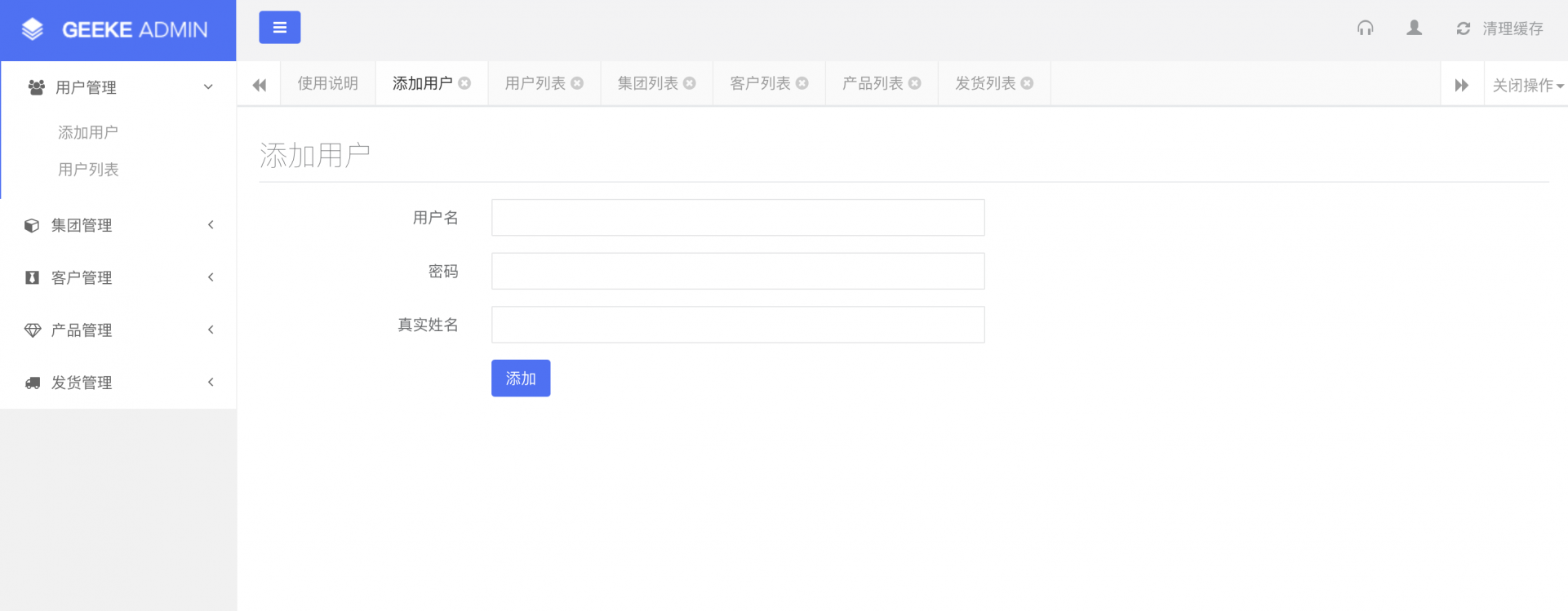Image resolution: width=1568 pixels, height=611 pixels.
Task: Close the 发货列表 tab
Action: point(1028,83)
